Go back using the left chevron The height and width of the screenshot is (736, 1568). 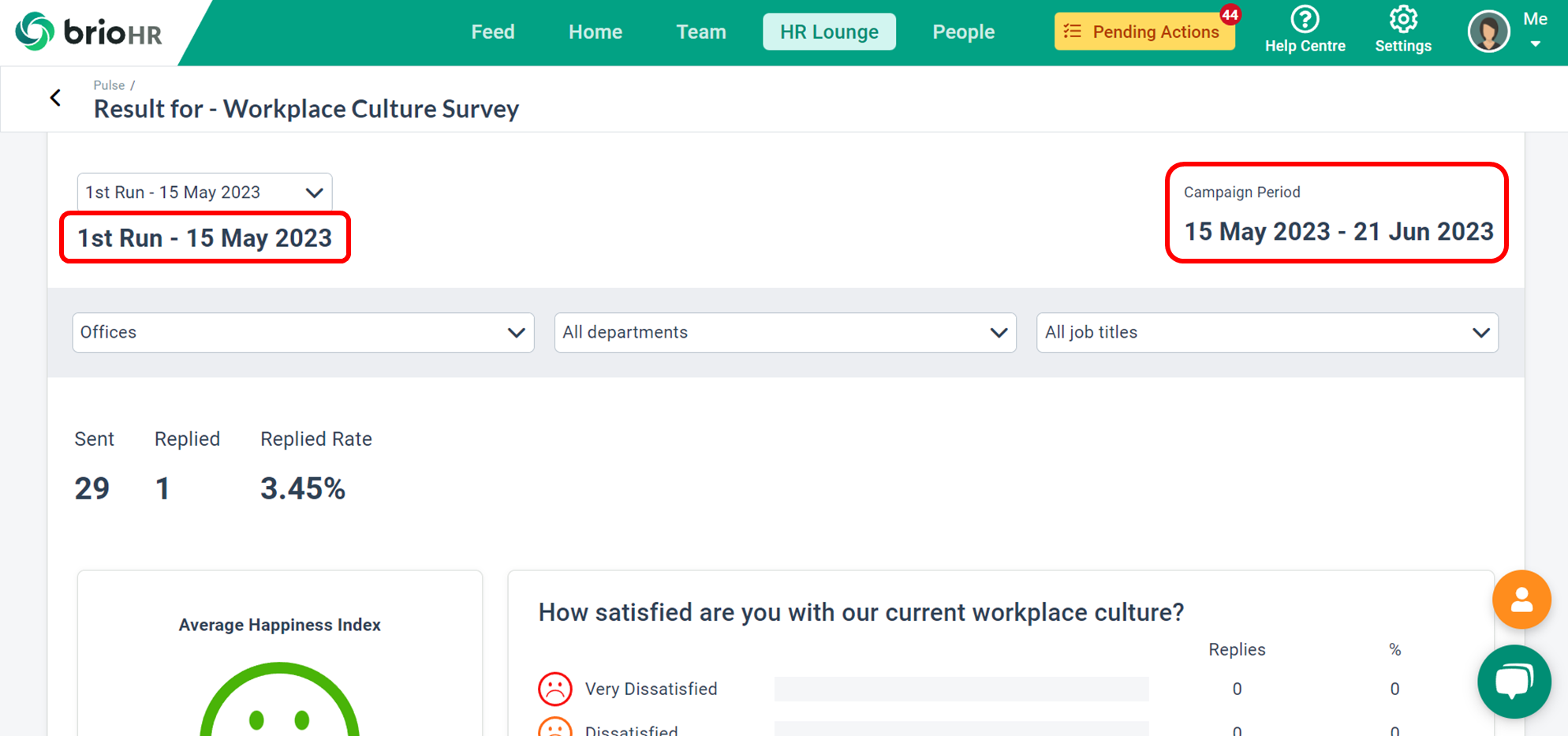click(x=55, y=98)
